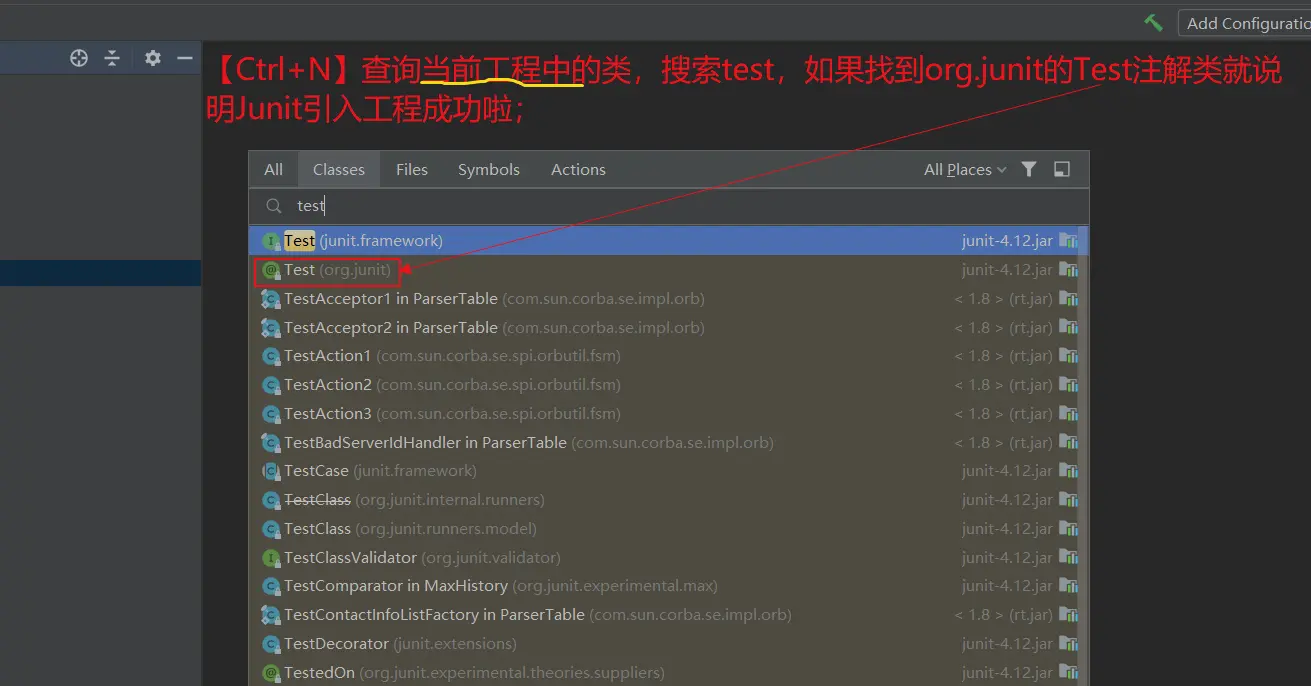Click < 1.8 > (rt.jar) label on TestAction2 row
Screen dimensions: 1311x686
point(1003,385)
